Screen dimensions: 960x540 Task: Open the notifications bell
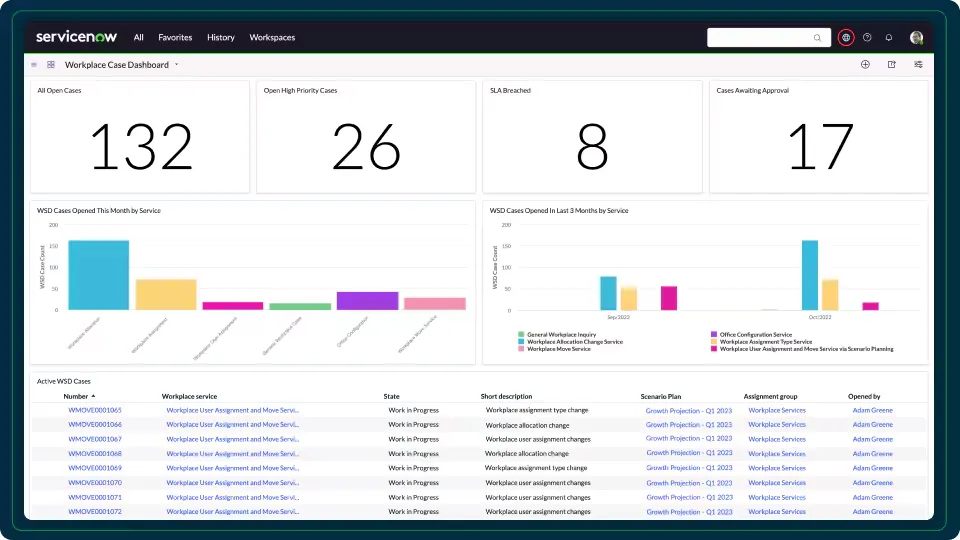pos(889,37)
